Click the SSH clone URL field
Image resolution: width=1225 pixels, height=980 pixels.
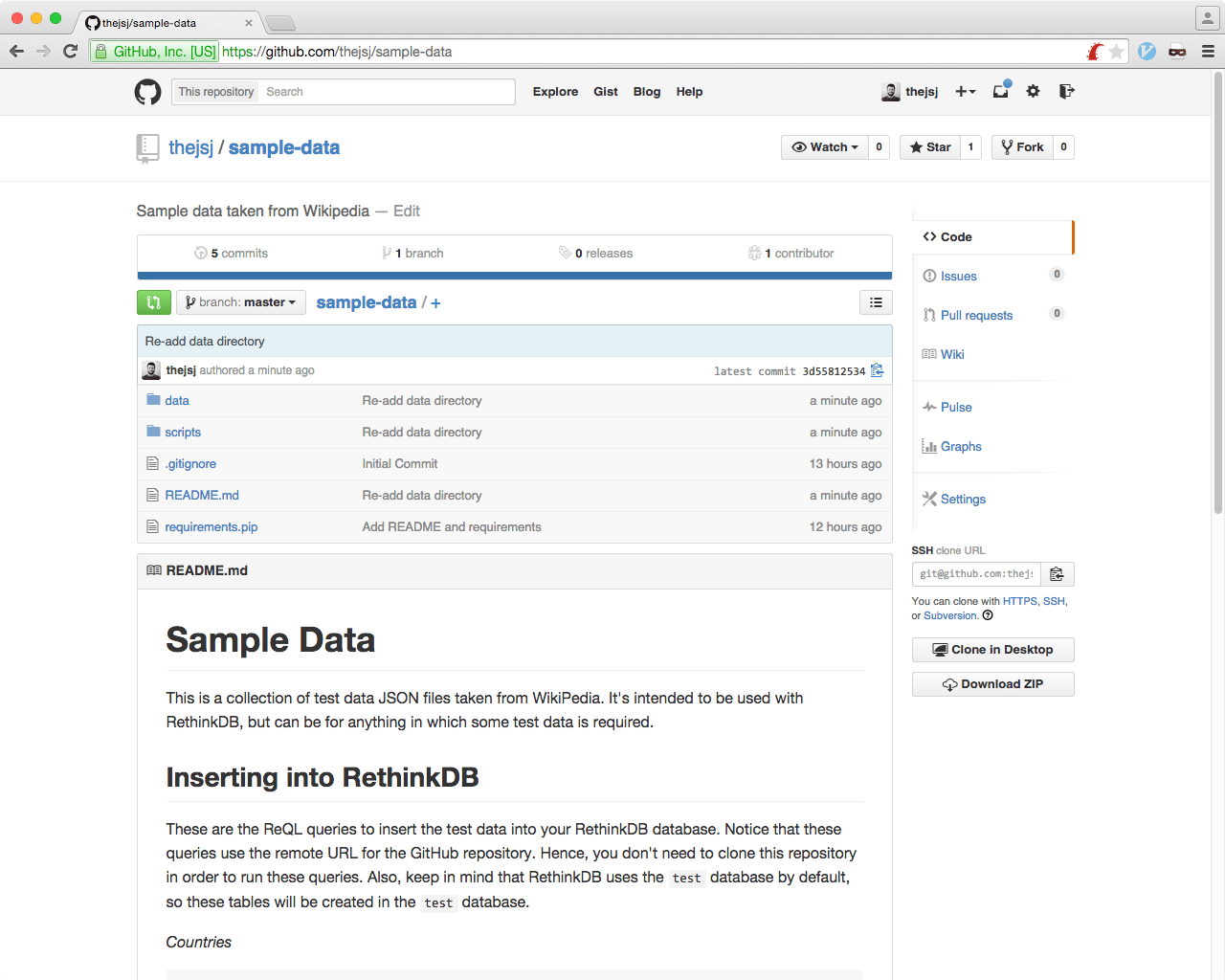(x=976, y=574)
